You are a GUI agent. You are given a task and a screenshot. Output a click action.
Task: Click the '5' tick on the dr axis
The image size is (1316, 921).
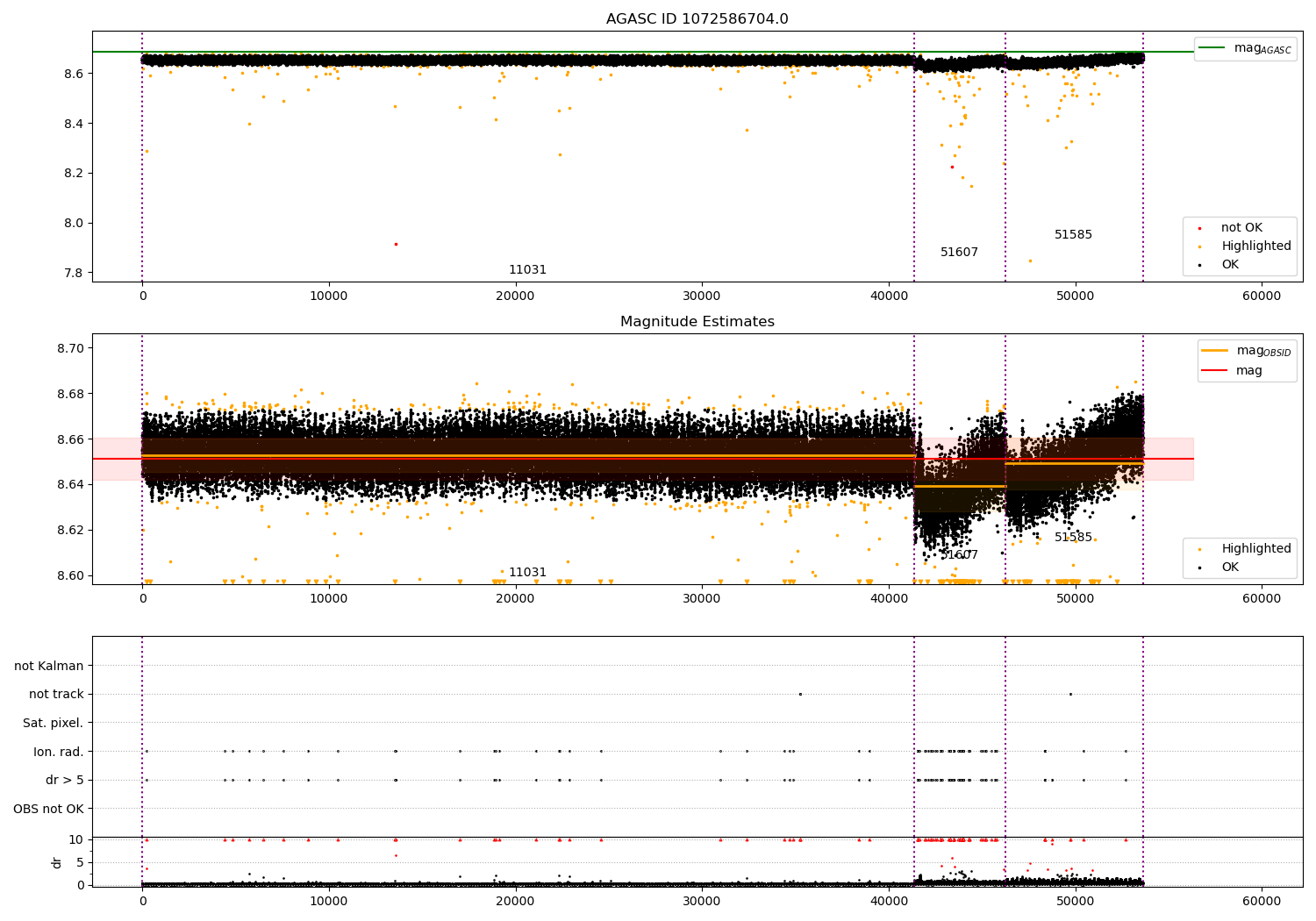coord(80,863)
